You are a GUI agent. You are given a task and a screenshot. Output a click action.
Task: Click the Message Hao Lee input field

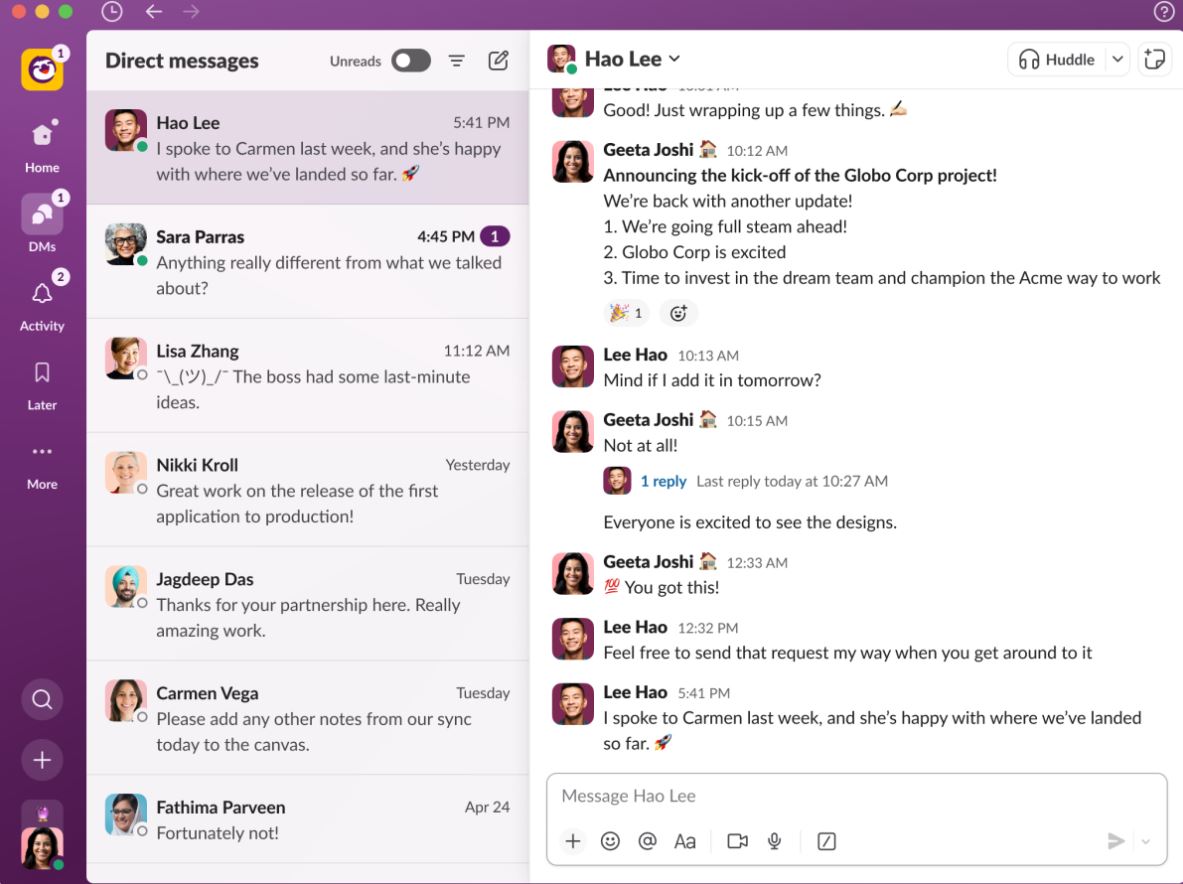[856, 796]
